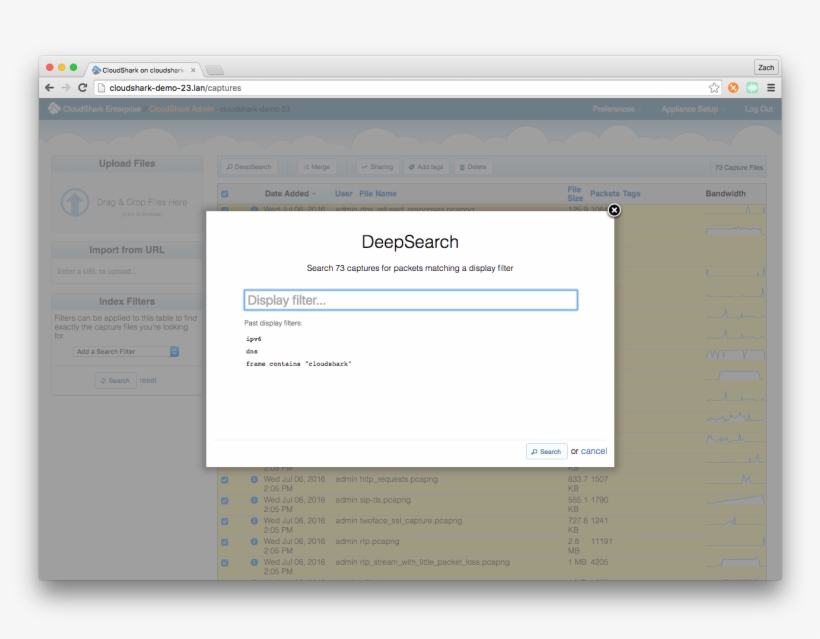
Task: Click the Display filter input field
Action: [411, 300]
